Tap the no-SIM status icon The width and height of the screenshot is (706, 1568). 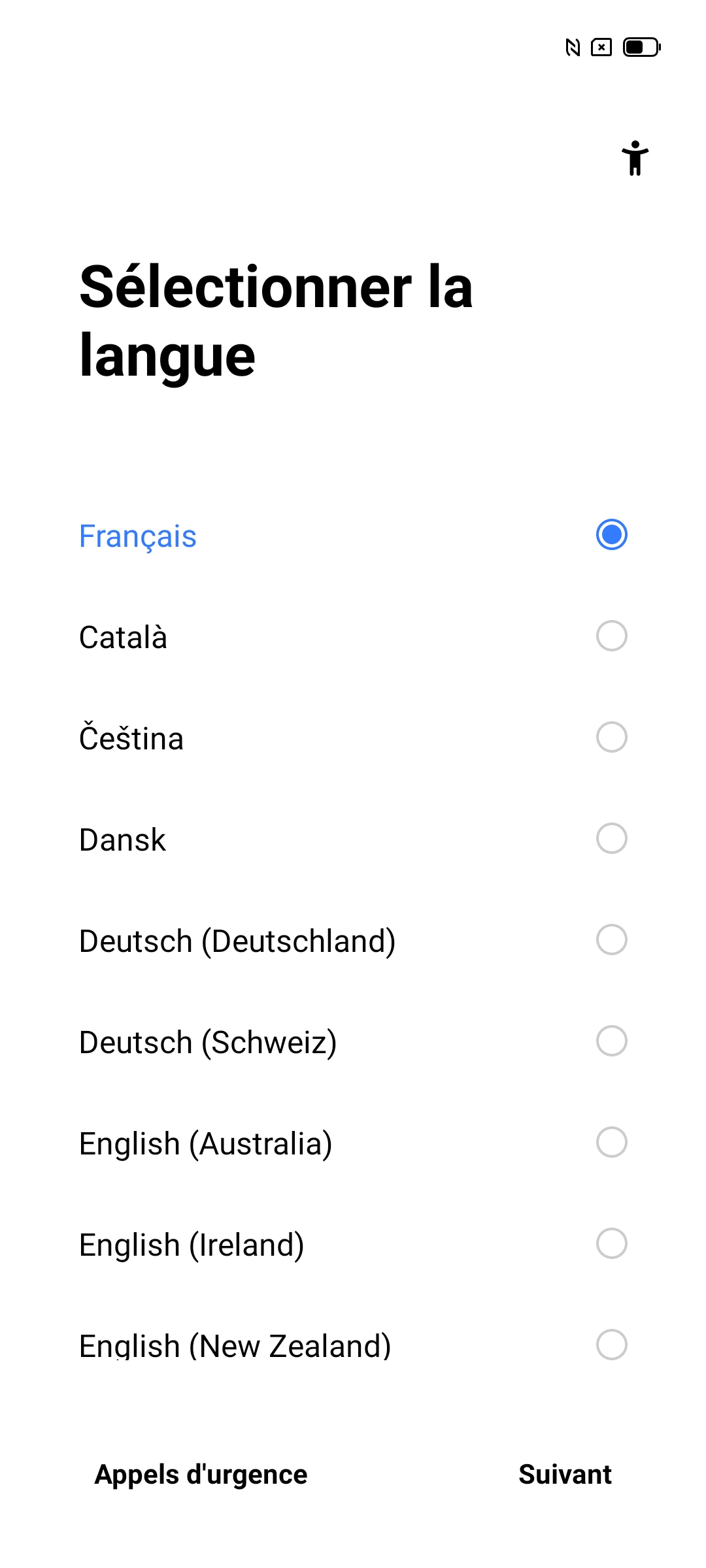coord(601,48)
